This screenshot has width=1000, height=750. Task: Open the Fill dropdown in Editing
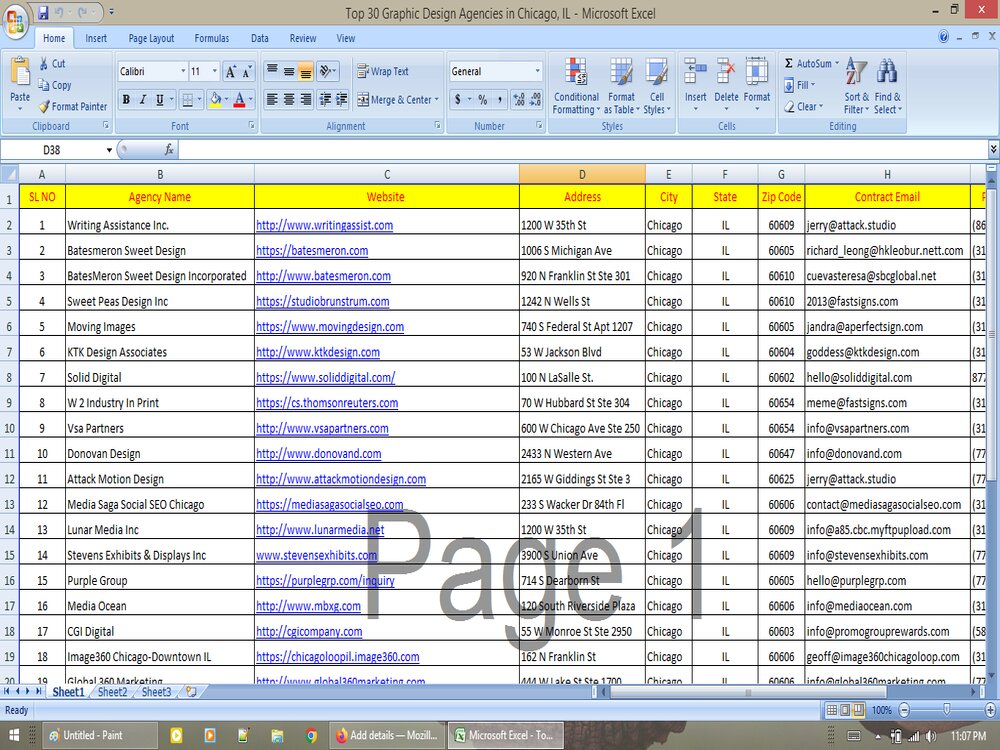800,85
